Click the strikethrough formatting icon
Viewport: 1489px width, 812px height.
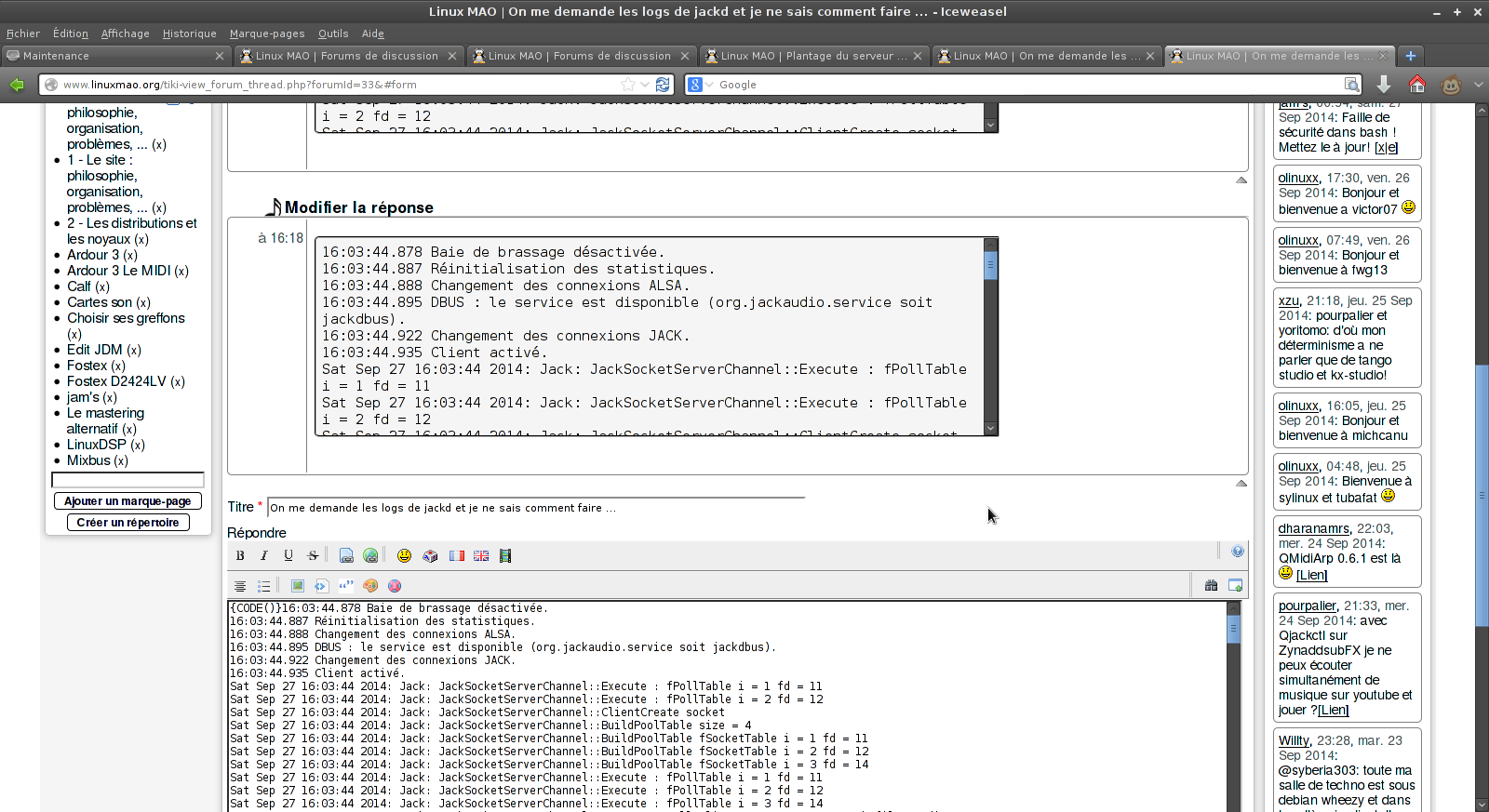pos(313,555)
